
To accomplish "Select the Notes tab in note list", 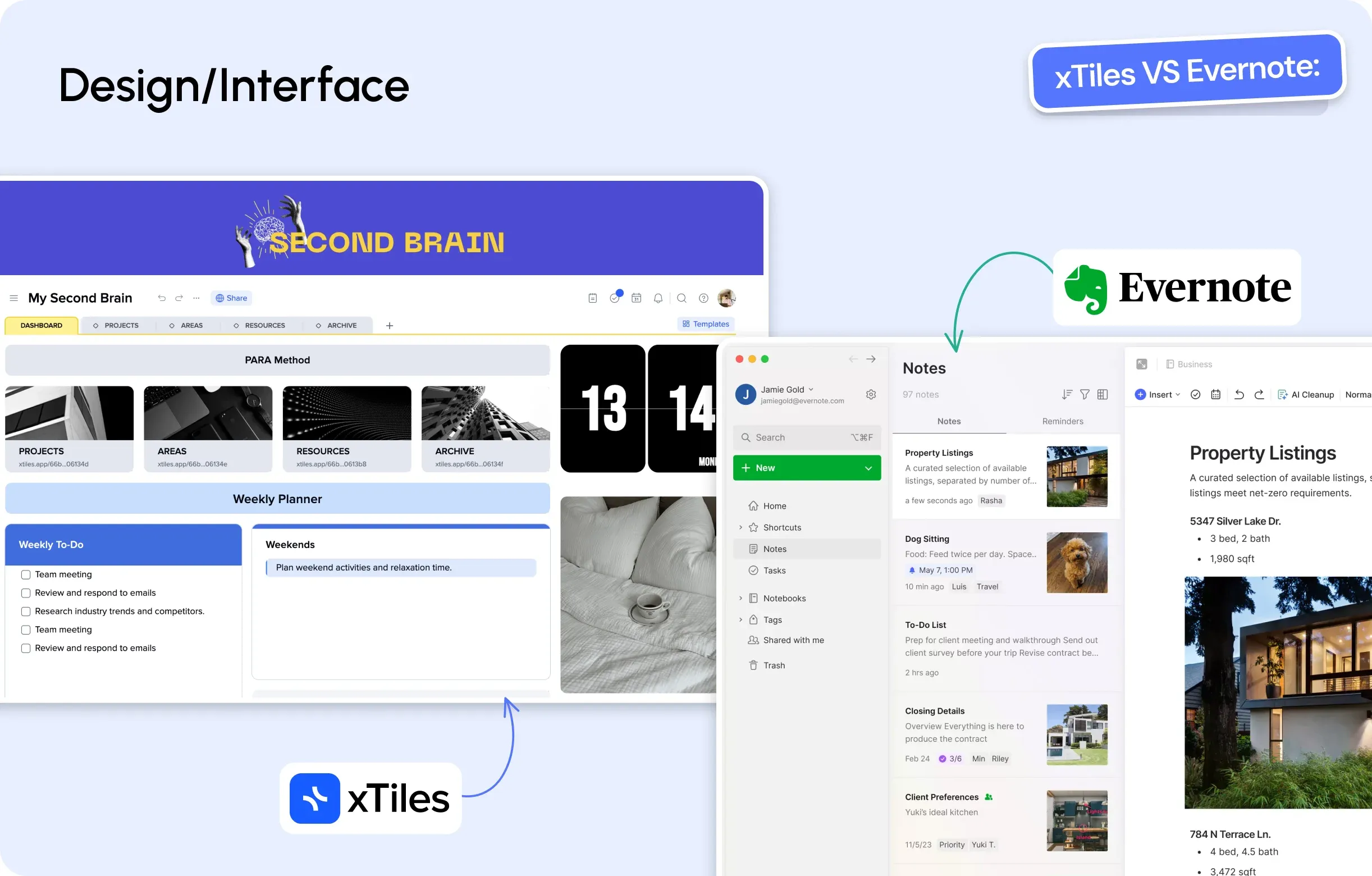I will (x=949, y=421).
